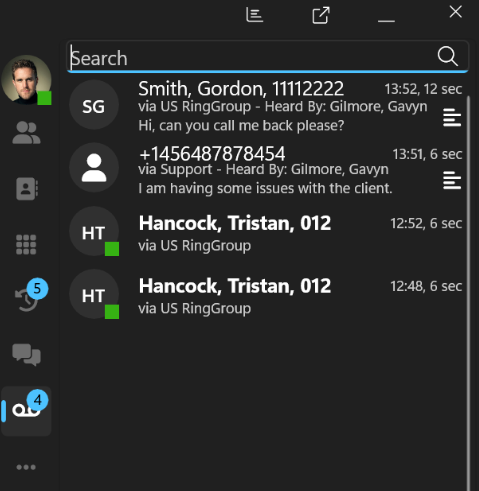Open Hancock, Tristan voicemail at 12:48
This screenshot has height=491, width=479.
click(266, 294)
